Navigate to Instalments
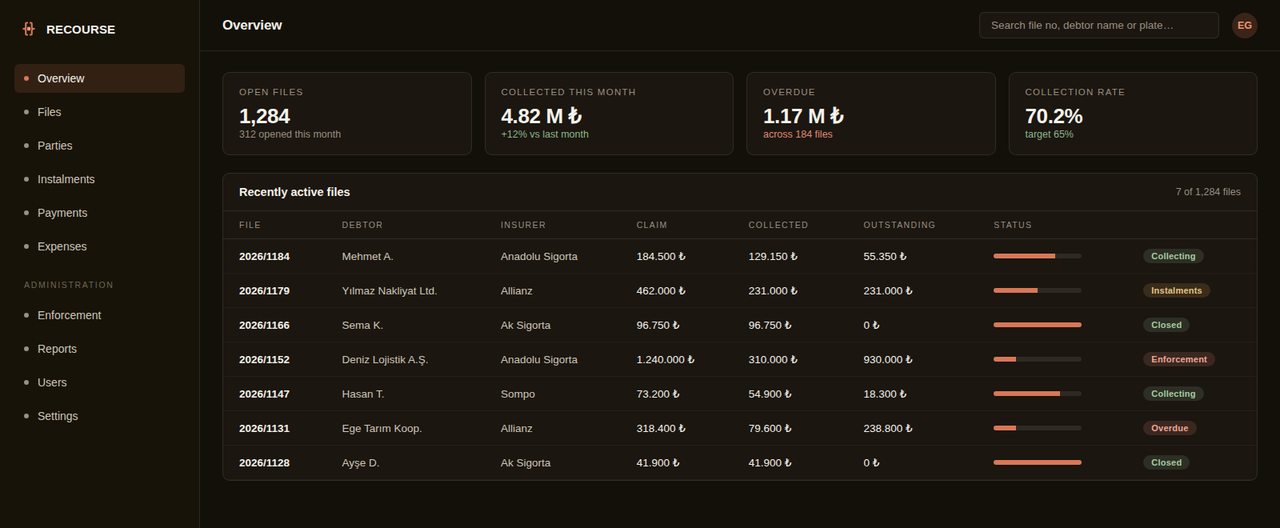 tap(99, 179)
